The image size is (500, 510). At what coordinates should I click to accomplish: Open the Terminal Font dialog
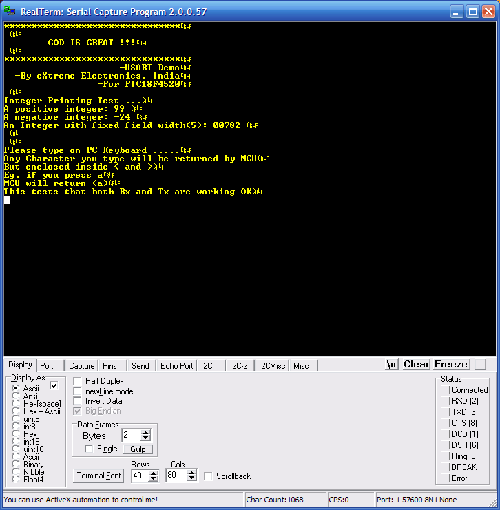tap(98, 475)
